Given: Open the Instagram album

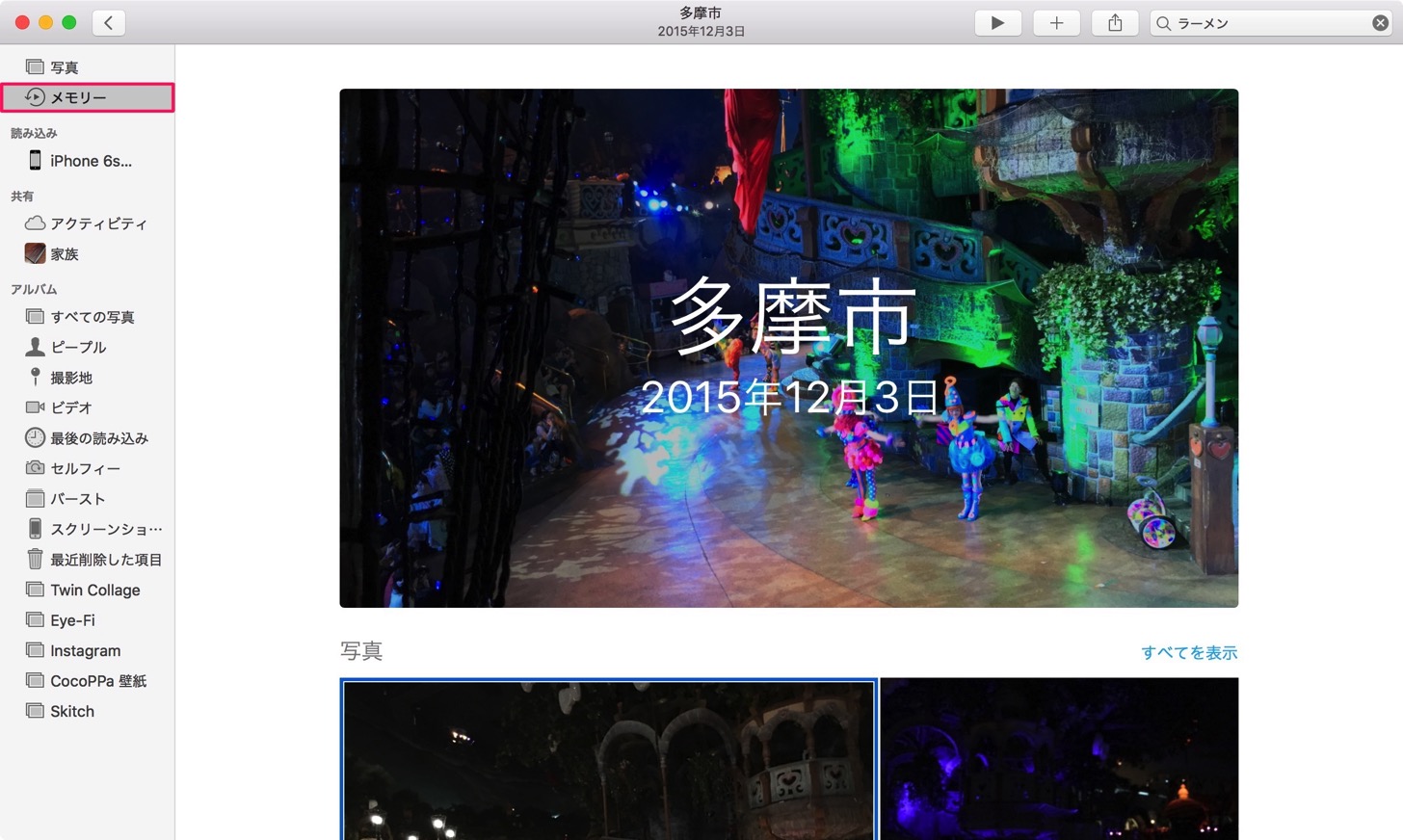Looking at the screenshot, I should click(x=87, y=650).
